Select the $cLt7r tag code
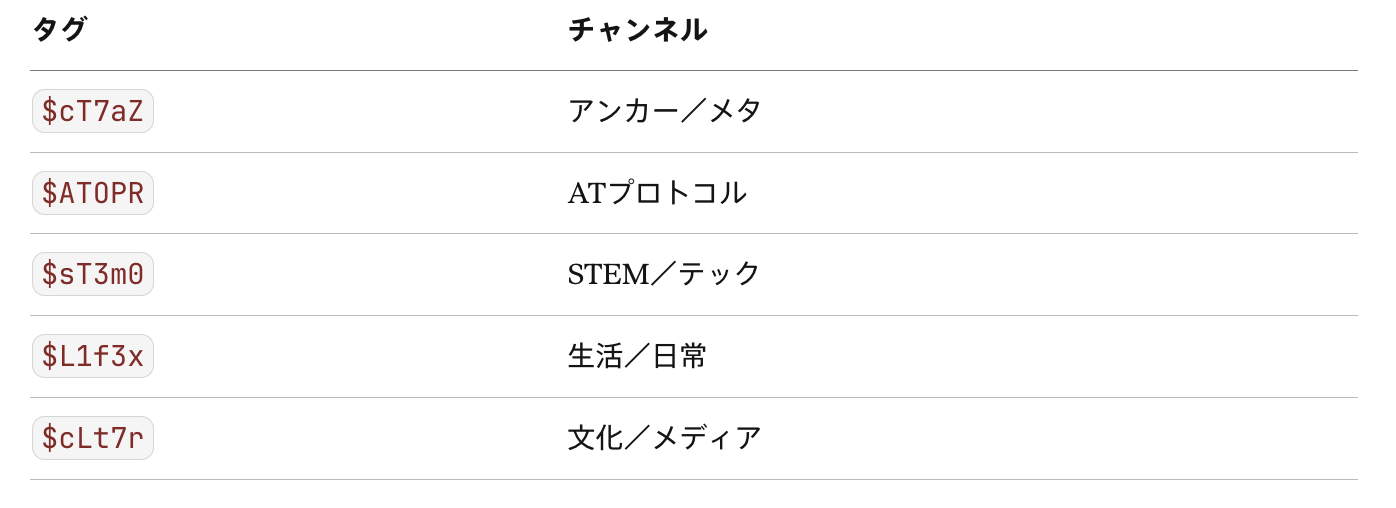Viewport: 1396px width, 508px height. tap(93, 438)
